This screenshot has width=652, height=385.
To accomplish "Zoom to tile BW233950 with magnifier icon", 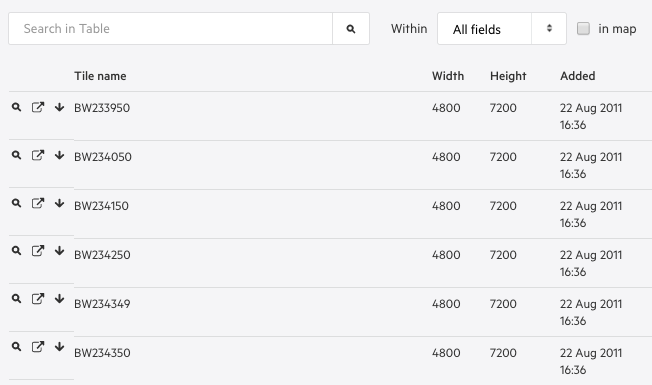I will [16, 107].
